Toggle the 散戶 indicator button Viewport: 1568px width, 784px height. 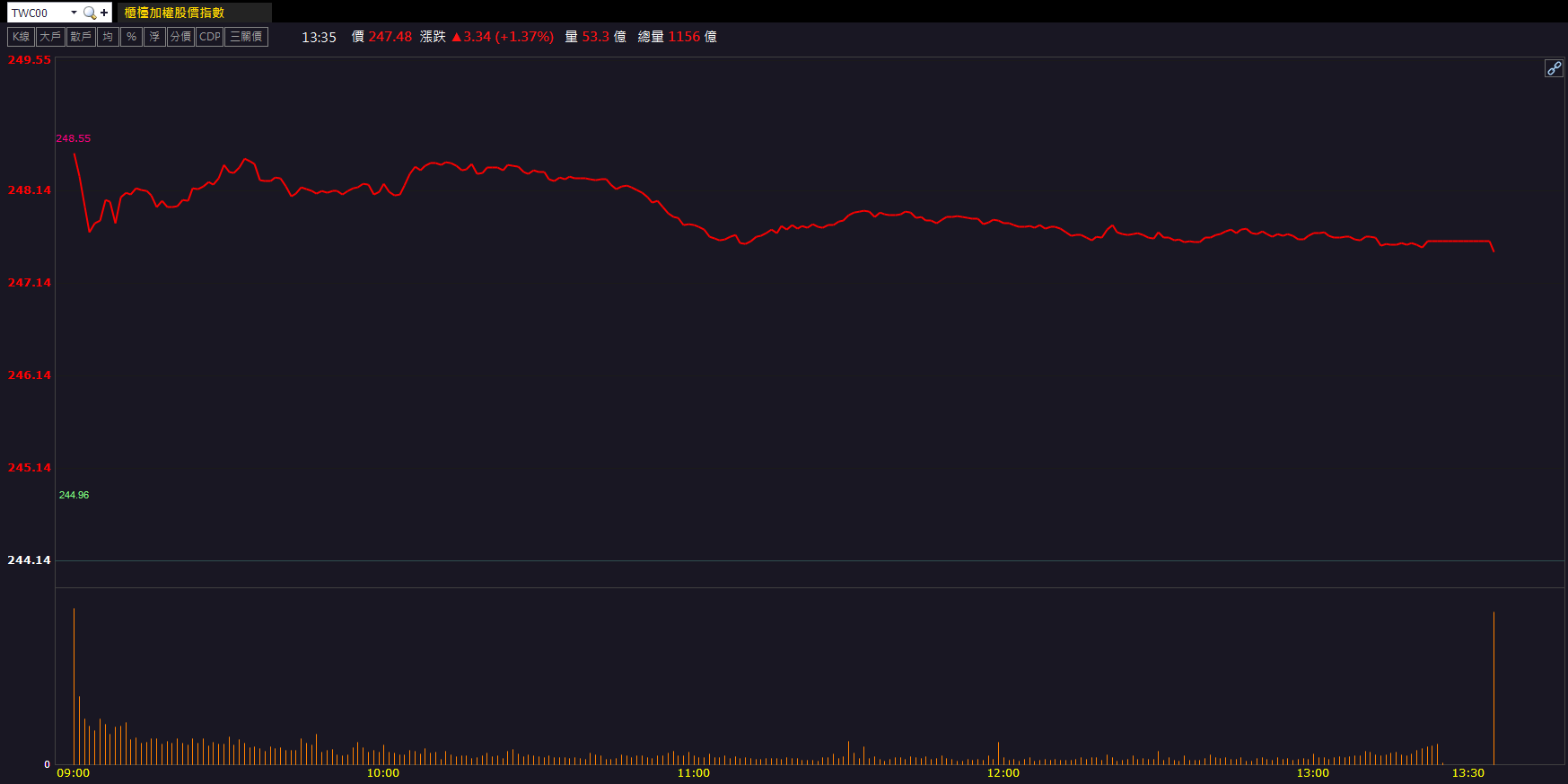81,37
